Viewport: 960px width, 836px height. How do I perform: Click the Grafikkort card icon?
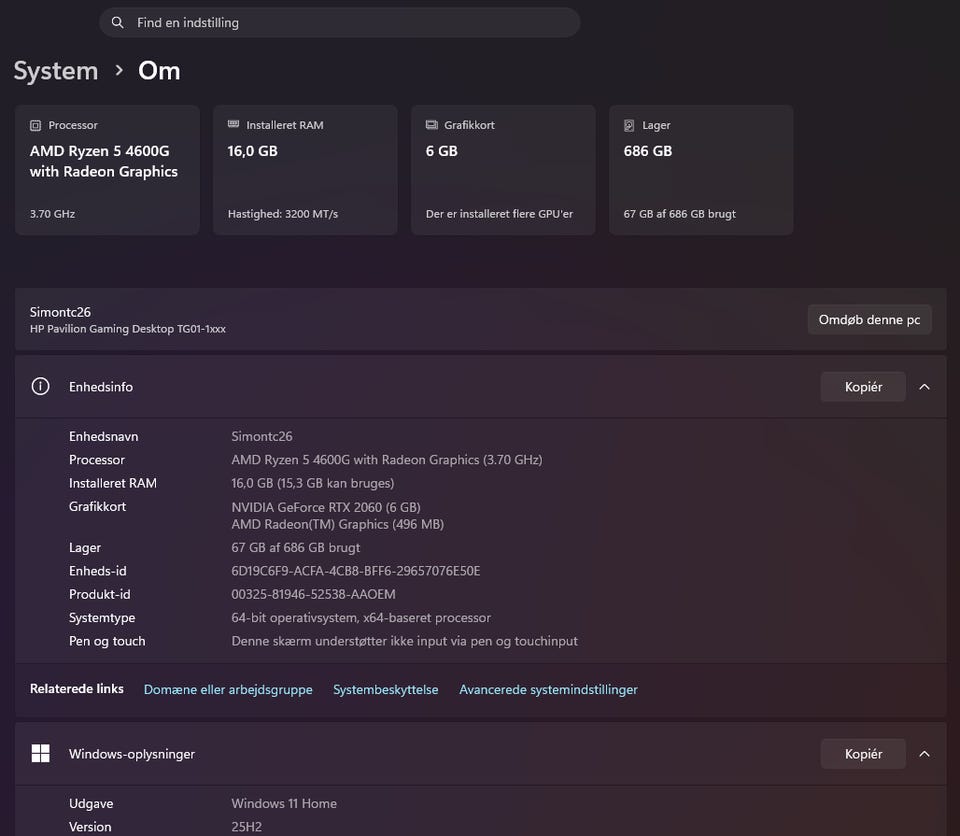[432, 125]
